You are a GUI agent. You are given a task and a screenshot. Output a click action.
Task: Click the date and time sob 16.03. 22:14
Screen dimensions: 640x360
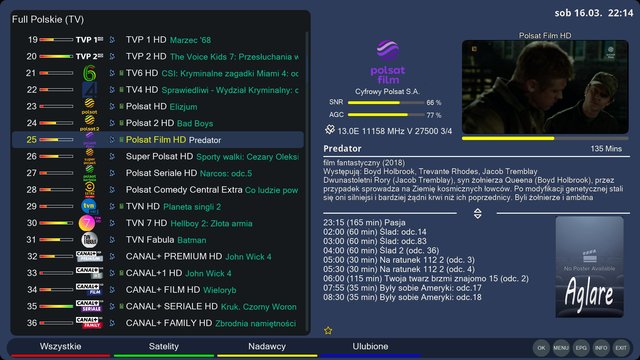point(593,13)
